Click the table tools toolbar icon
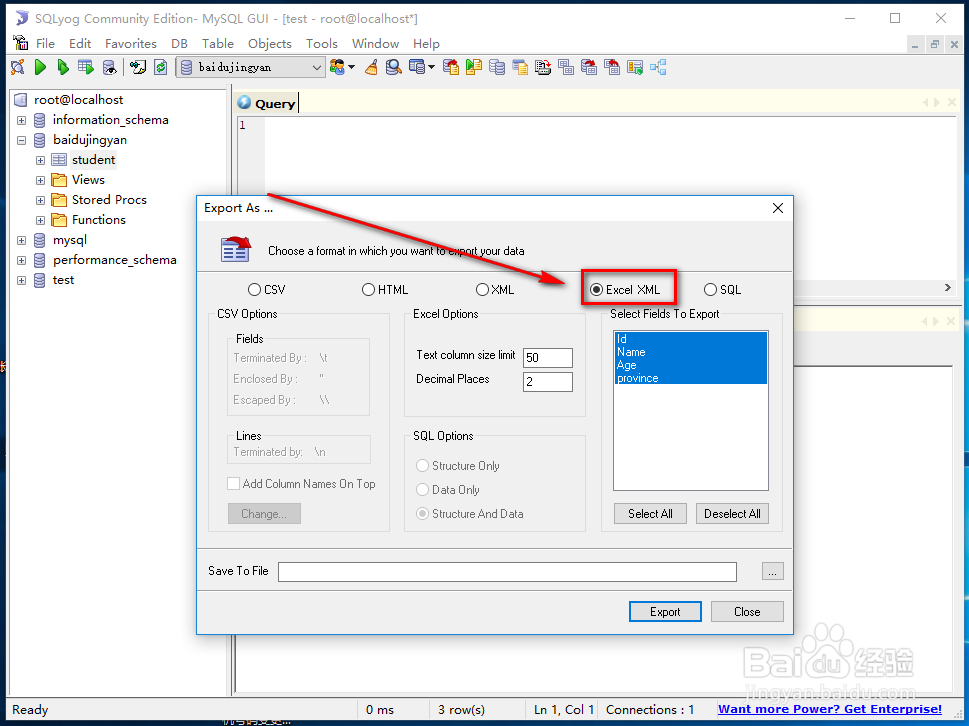Image resolution: width=969 pixels, height=726 pixels. (x=417, y=67)
